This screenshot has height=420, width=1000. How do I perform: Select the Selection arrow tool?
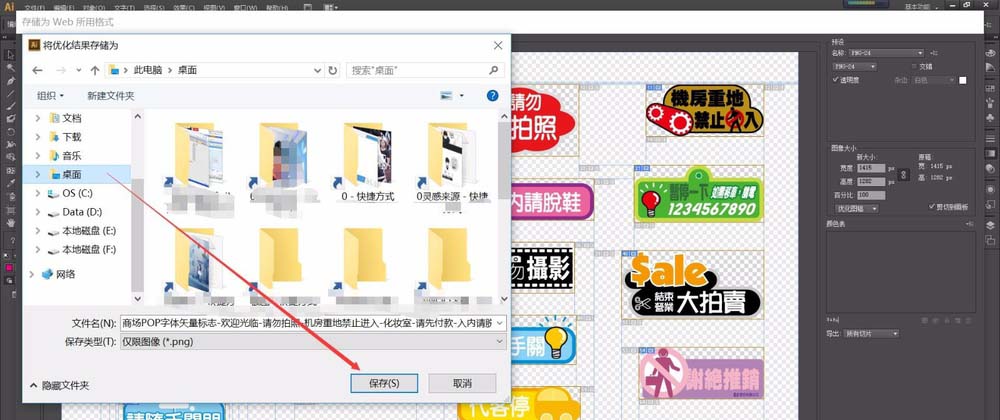pos(10,54)
